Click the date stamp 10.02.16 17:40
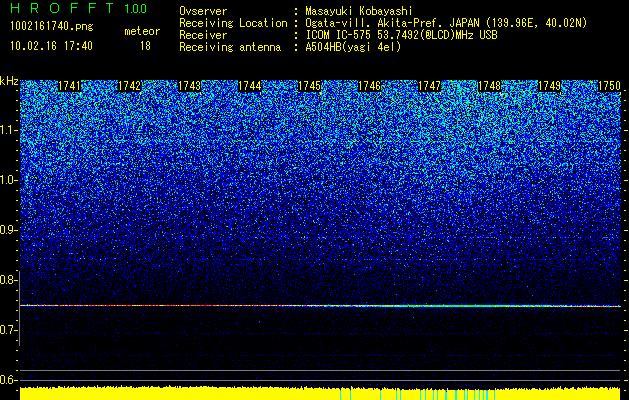The image size is (629, 400). (51, 46)
